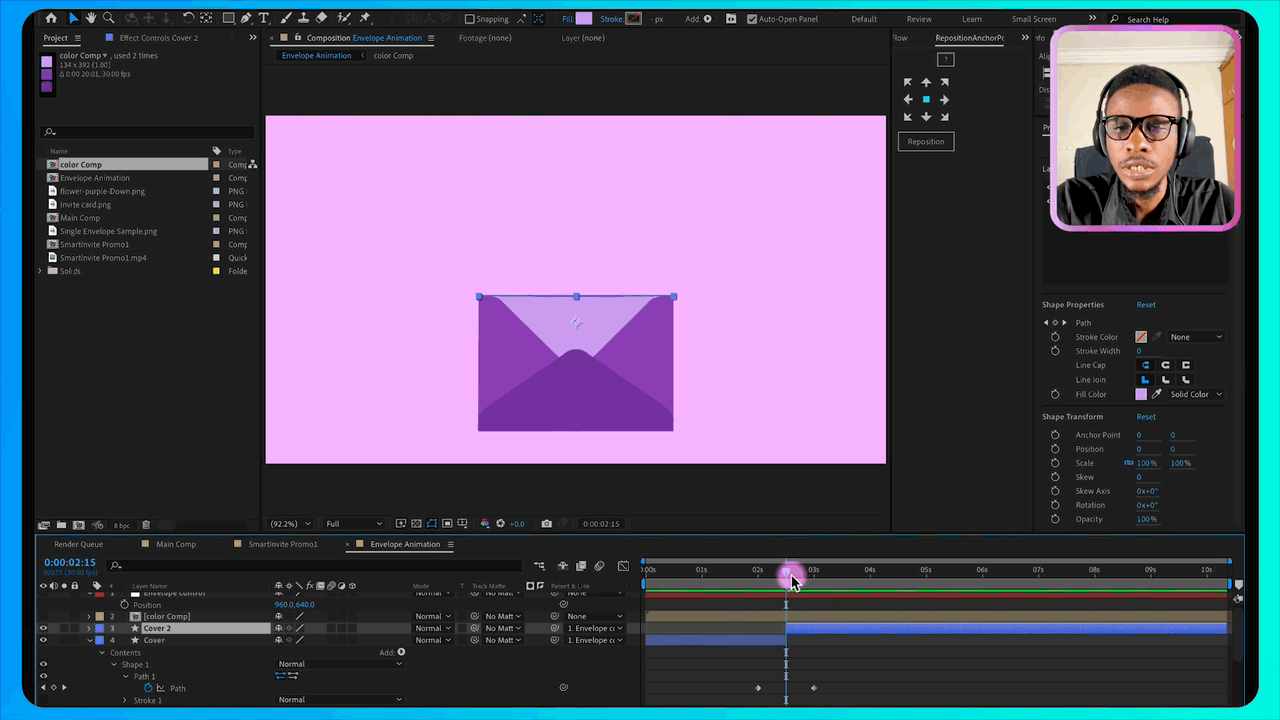The image size is (1280, 720).
Task: Open the magnification 92.2% dropdown
Action: 291,523
